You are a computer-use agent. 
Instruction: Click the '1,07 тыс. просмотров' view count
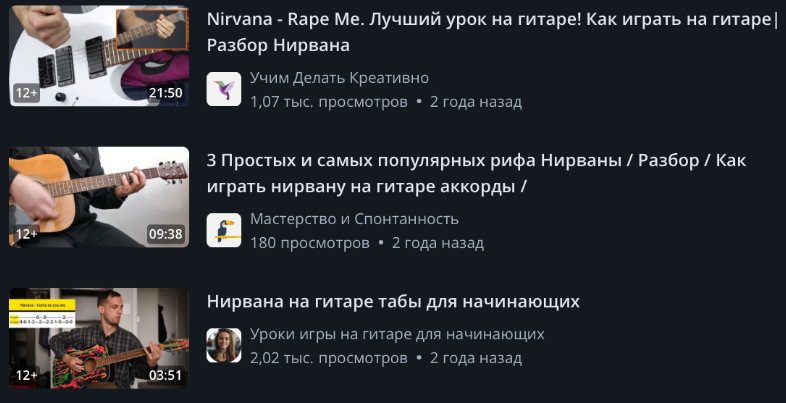329,102
